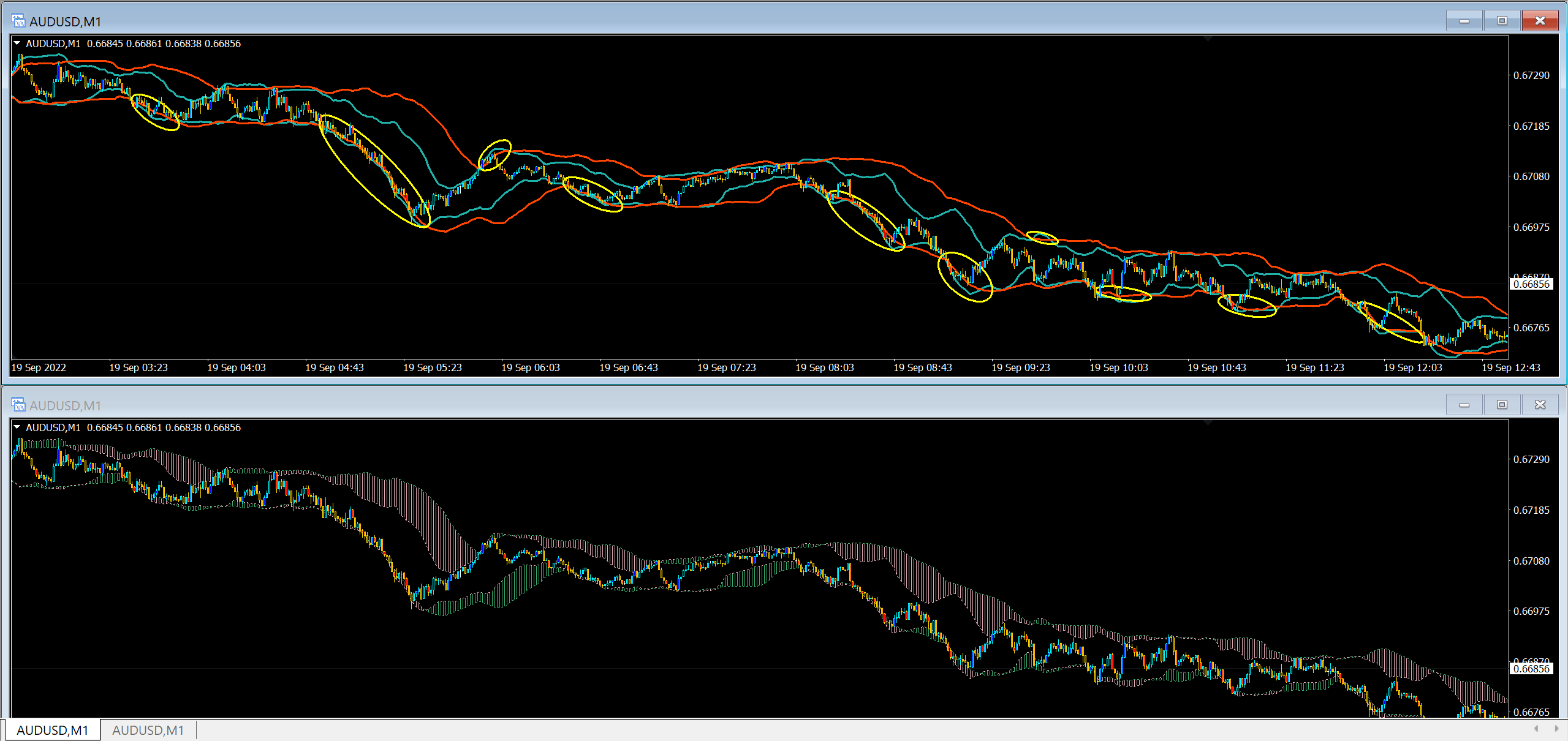
Task: Maximize the upper AUDUSD,M1 chart window
Action: (x=1501, y=21)
